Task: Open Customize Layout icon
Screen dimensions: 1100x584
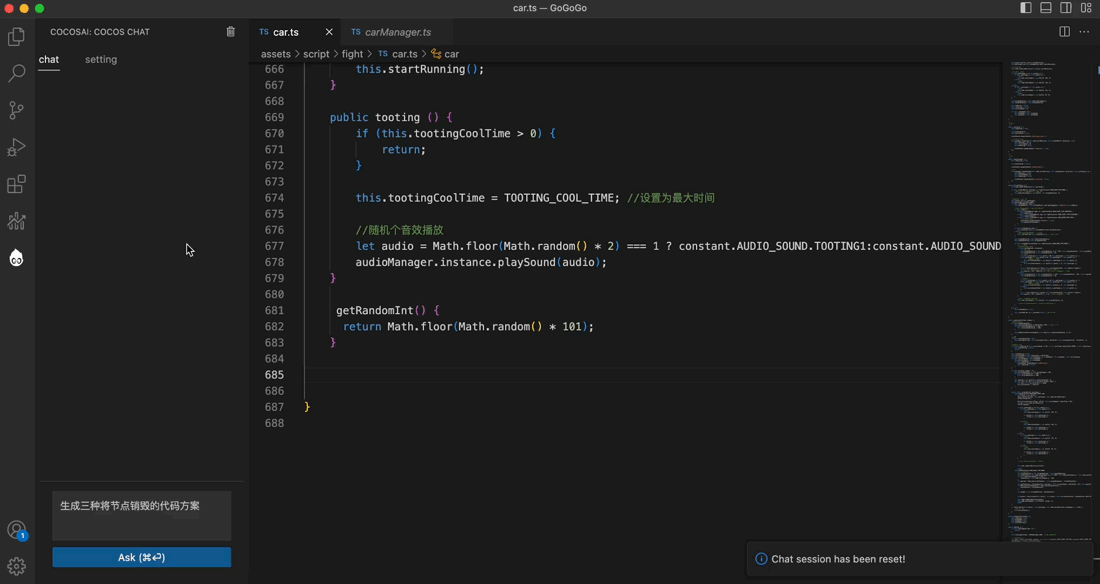Action: (1086, 8)
